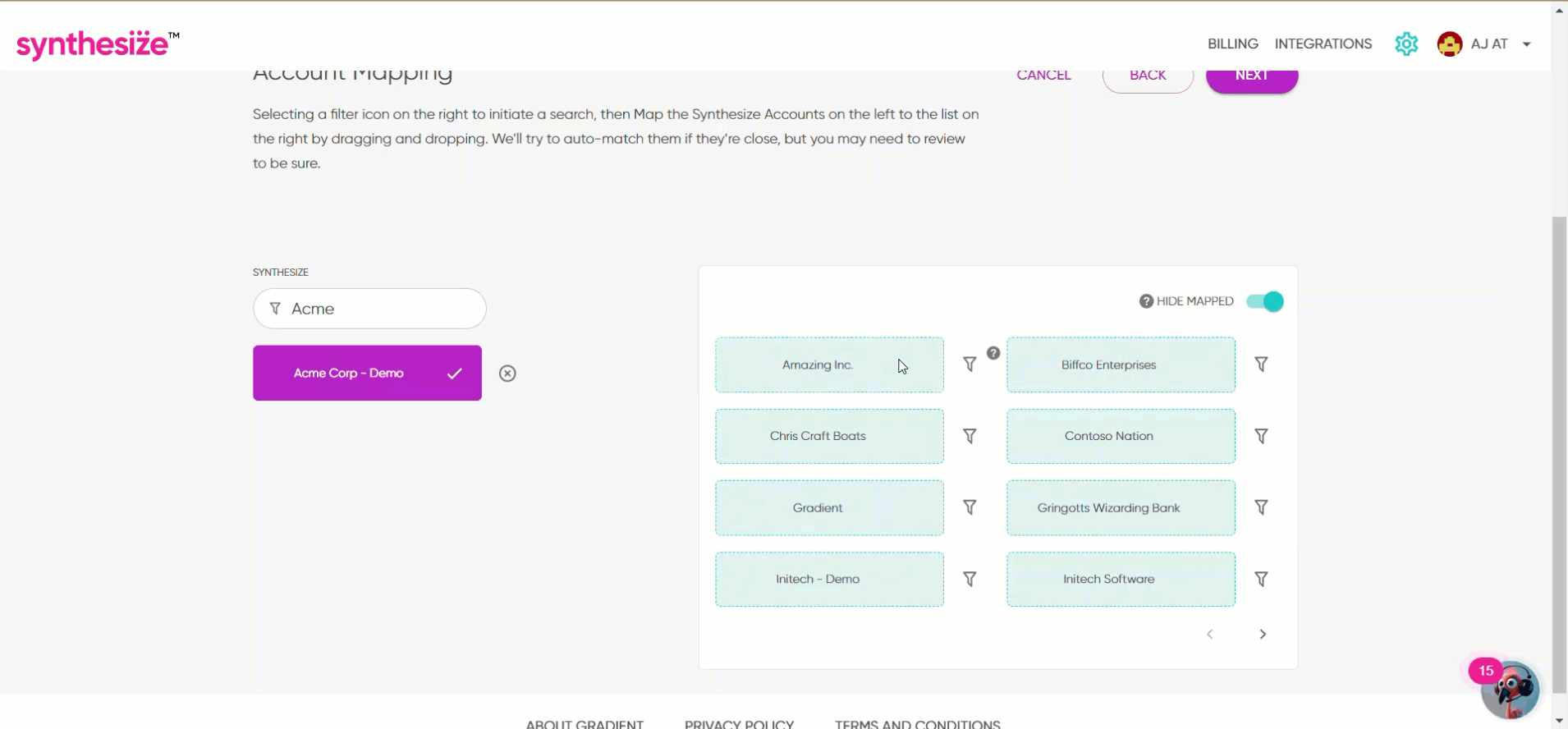1568x729 pixels.
Task: Click the filter icon next to Initech Software
Action: [1262, 580]
